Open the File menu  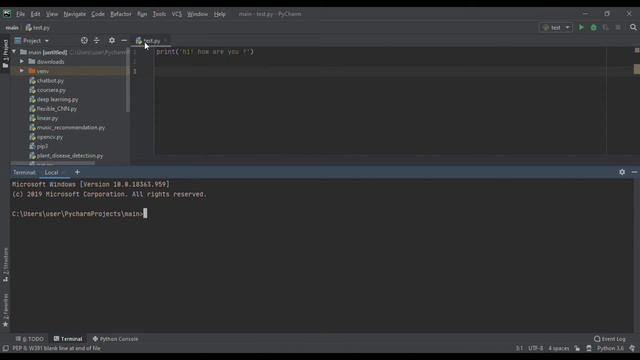tap(20, 14)
